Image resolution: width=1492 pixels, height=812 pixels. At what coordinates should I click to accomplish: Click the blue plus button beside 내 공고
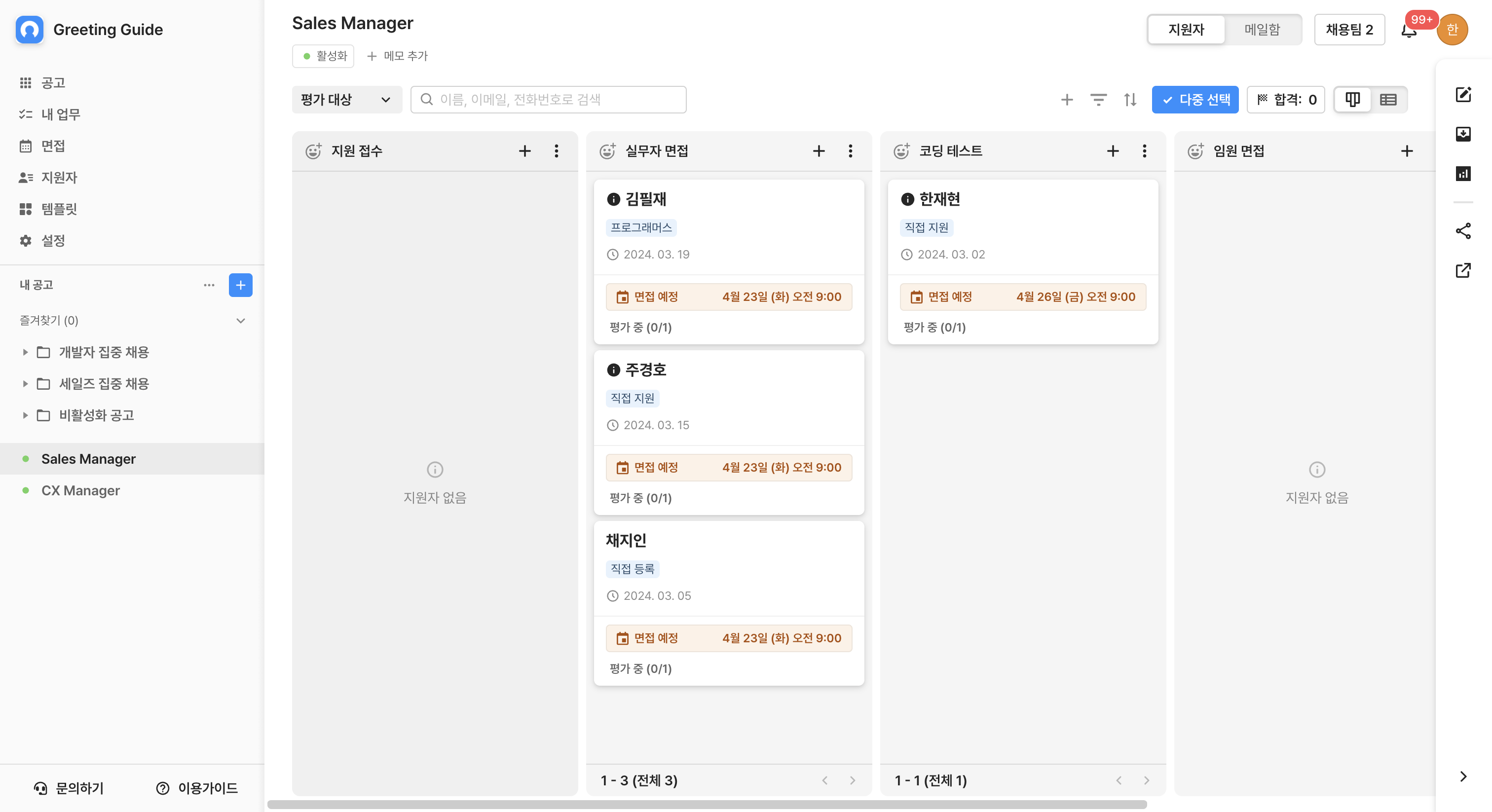[240, 285]
